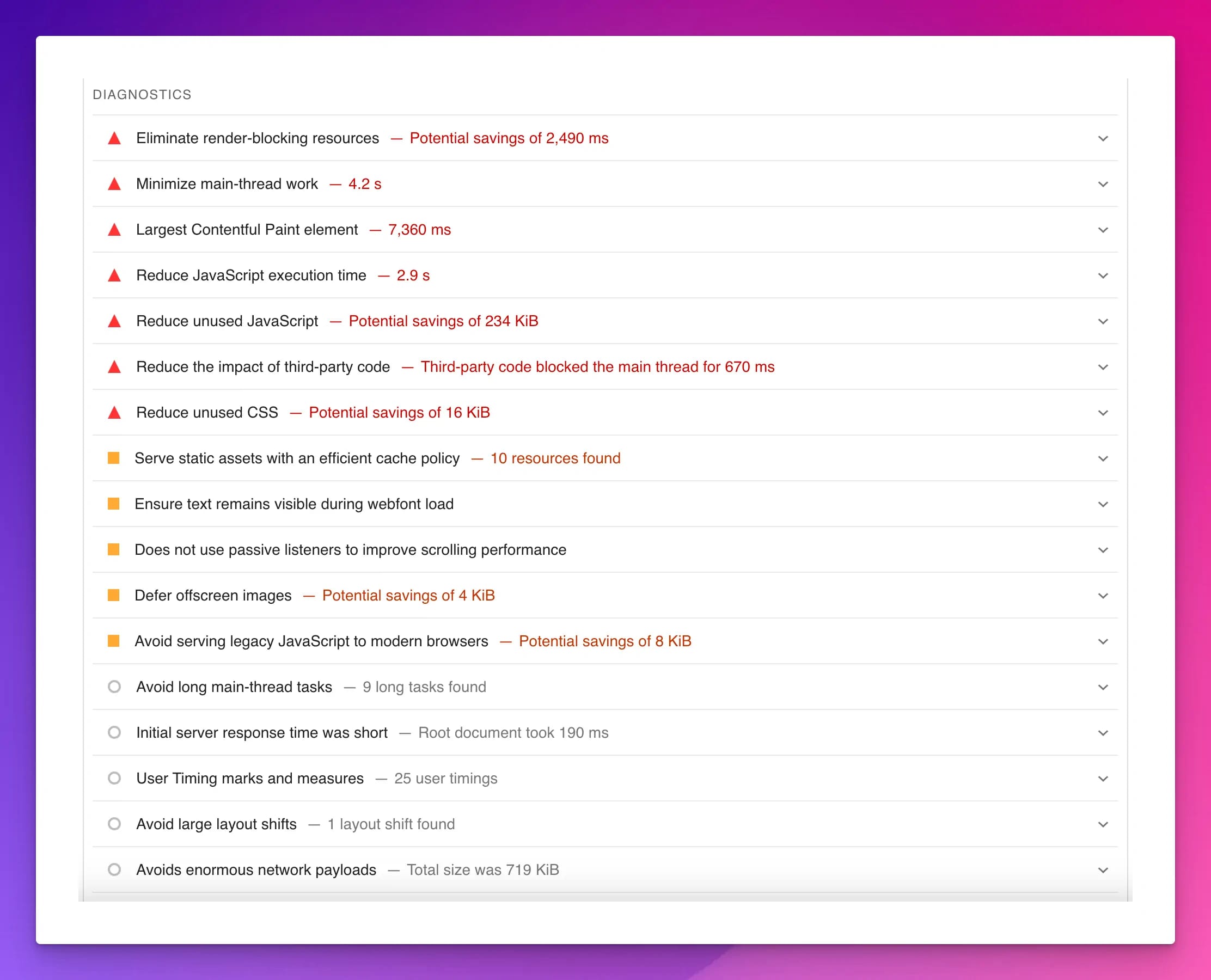Viewport: 1211px width, 980px height.
Task: Click orange square beside Defer offscreen images
Action: click(x=113, y=595)
